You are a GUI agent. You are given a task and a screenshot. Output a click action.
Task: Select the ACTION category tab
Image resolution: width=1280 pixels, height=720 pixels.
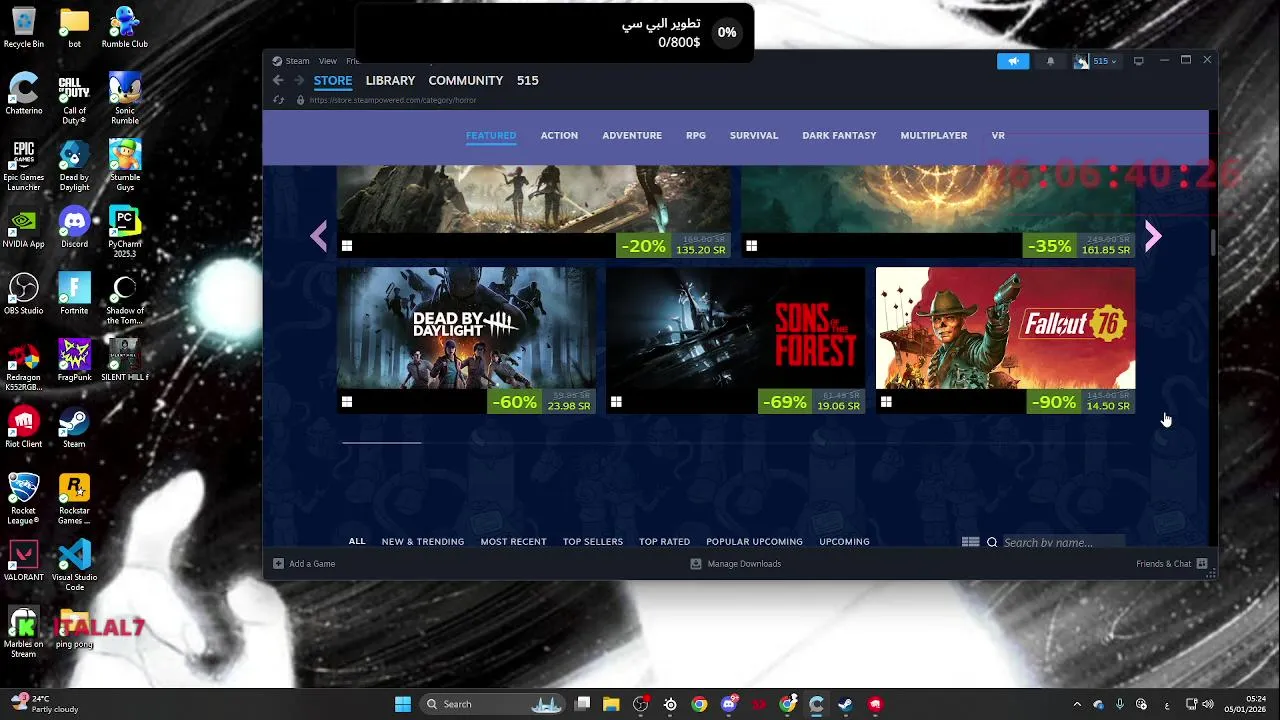click(x=559, y=135)
